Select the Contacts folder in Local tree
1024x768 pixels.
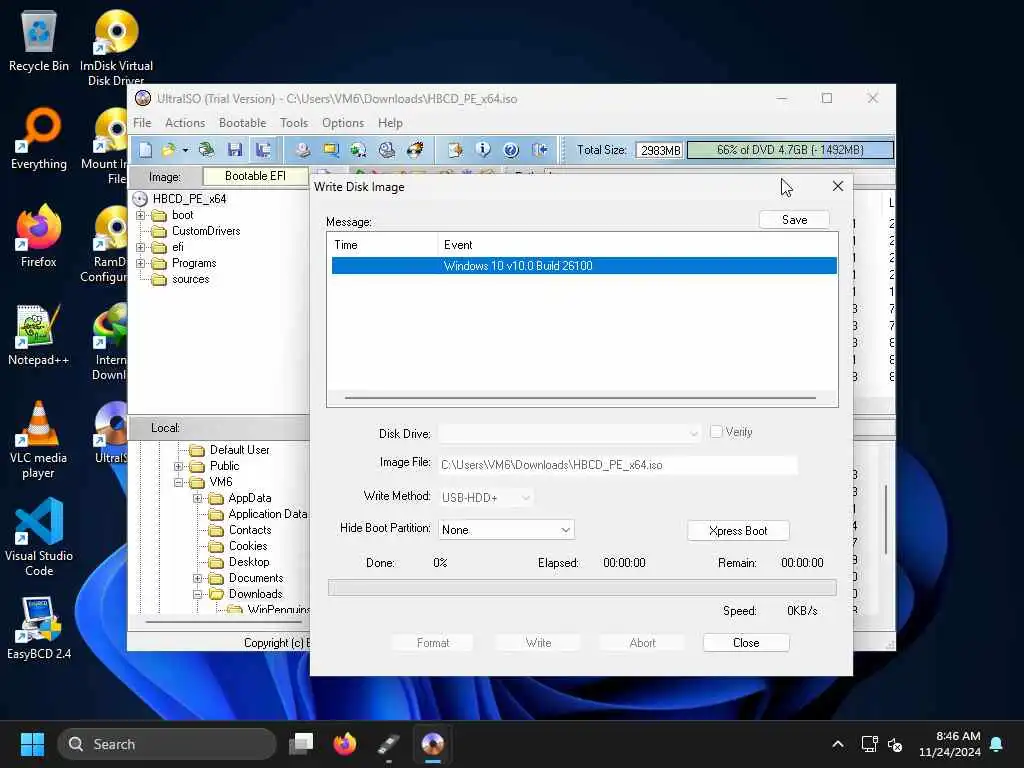click(x=249, y=530)
